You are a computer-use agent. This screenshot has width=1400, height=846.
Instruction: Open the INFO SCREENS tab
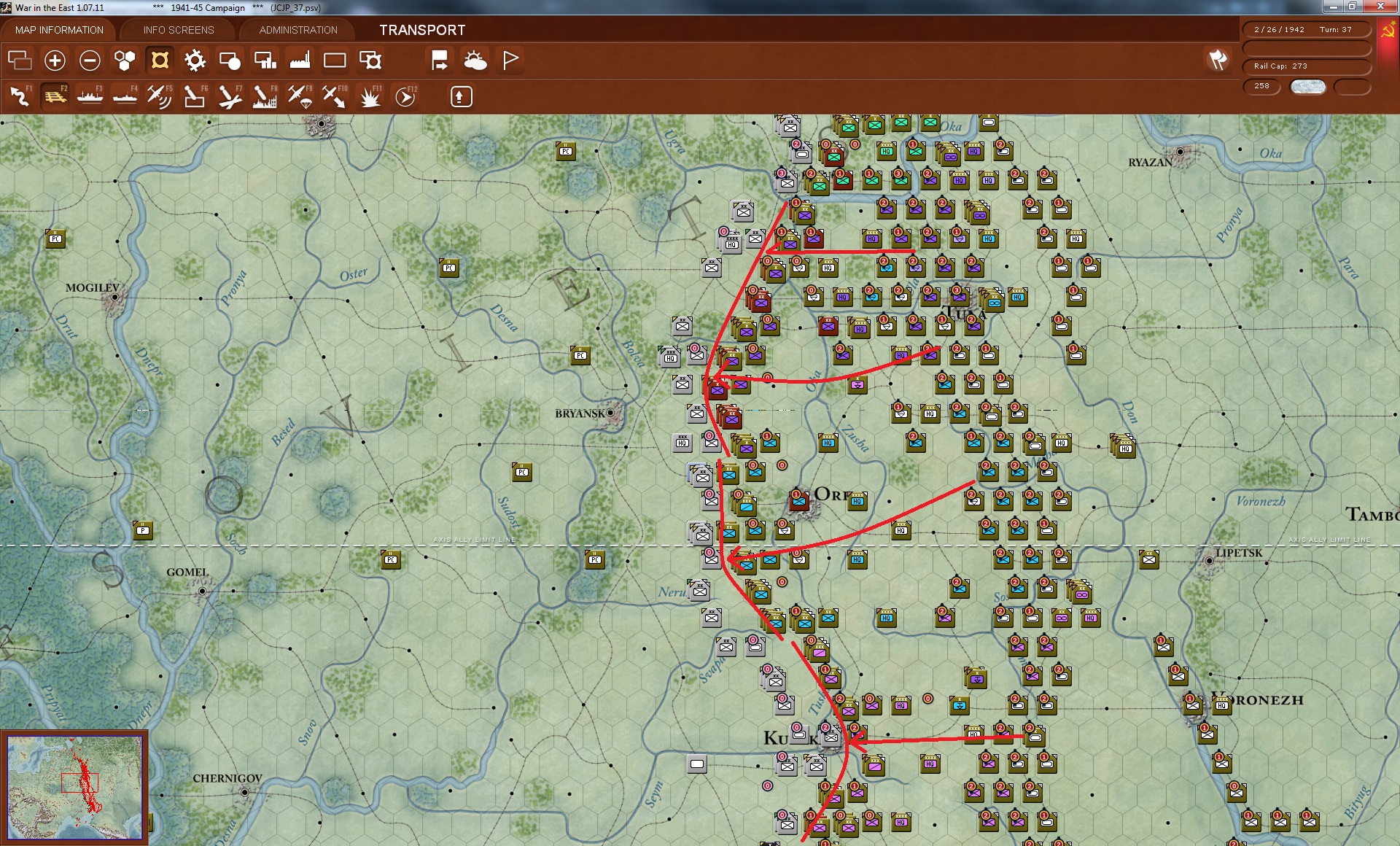point(179,30)
